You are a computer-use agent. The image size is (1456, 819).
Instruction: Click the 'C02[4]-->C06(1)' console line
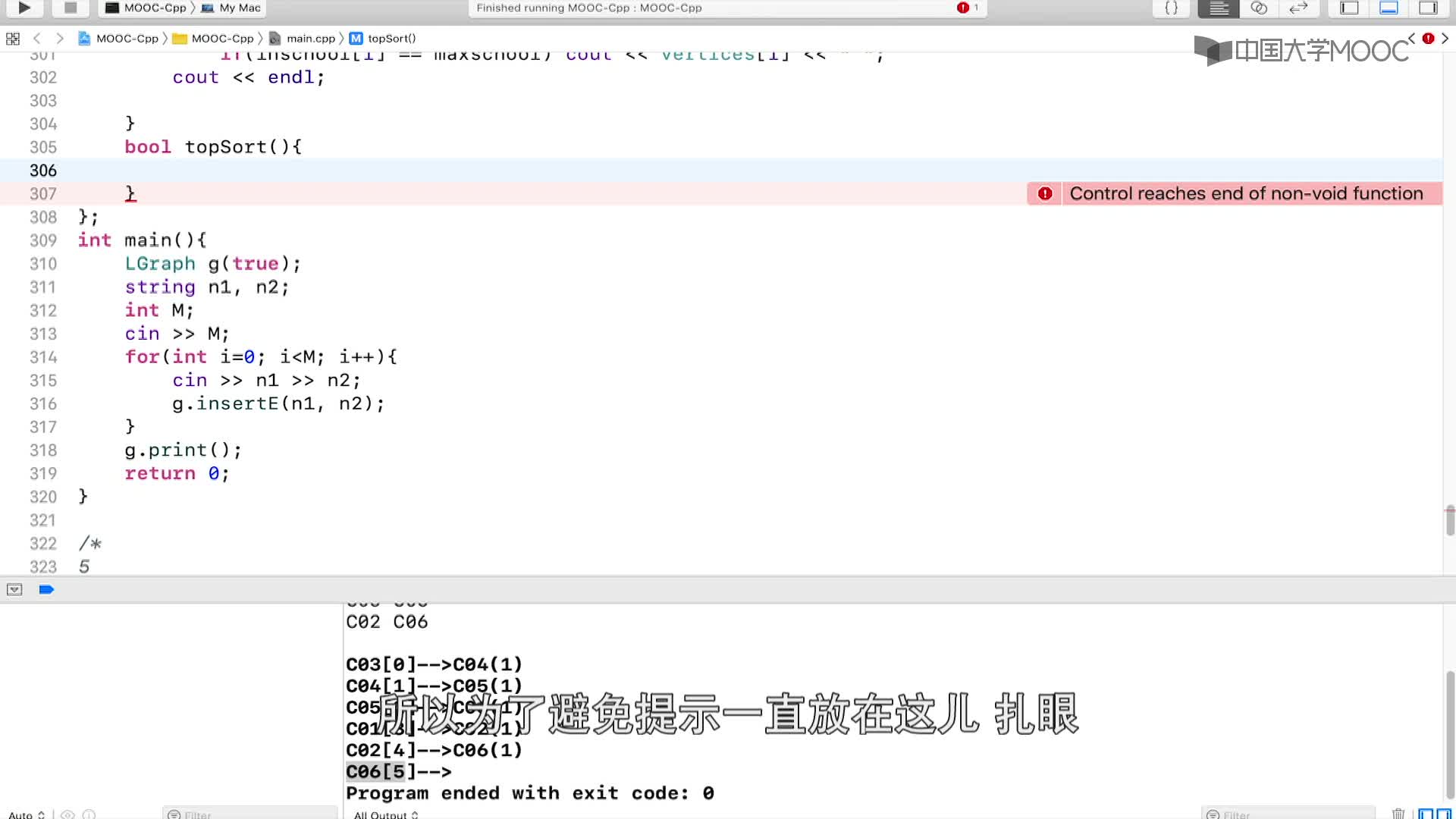(x=435, y=750)
